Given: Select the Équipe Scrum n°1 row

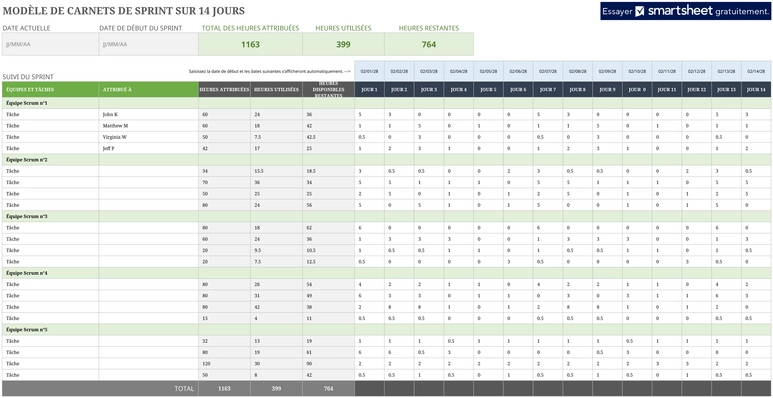Looking at the screenshot, I should click(386, 103).
